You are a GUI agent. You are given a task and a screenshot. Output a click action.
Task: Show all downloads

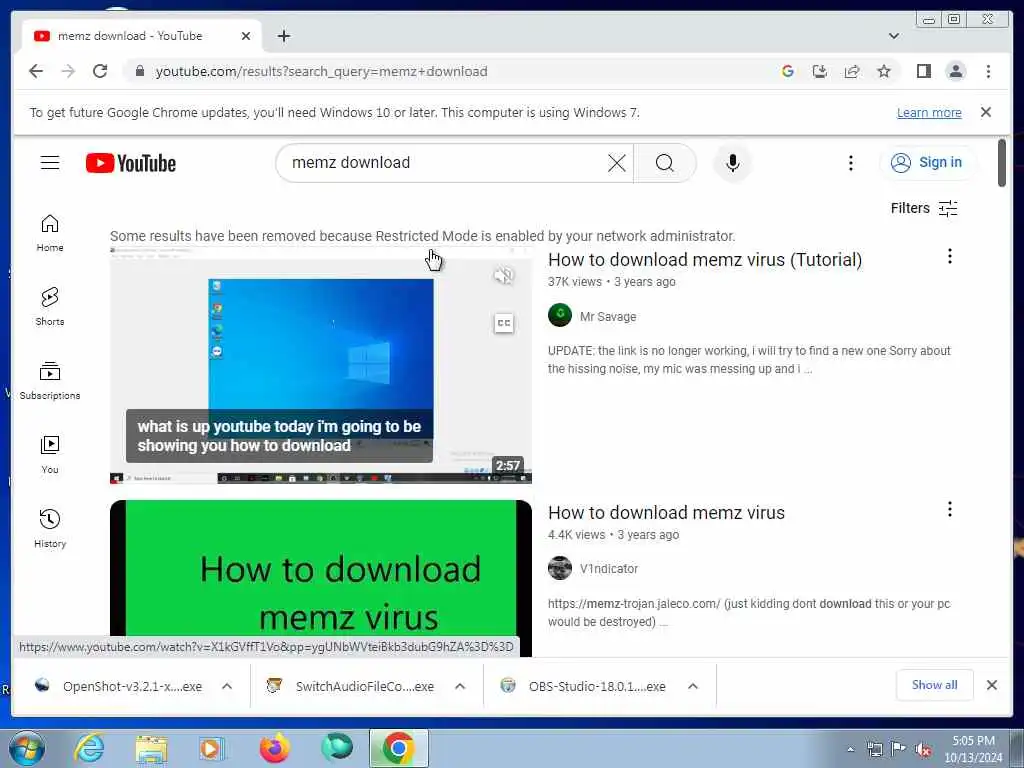(x=935, y=685)
